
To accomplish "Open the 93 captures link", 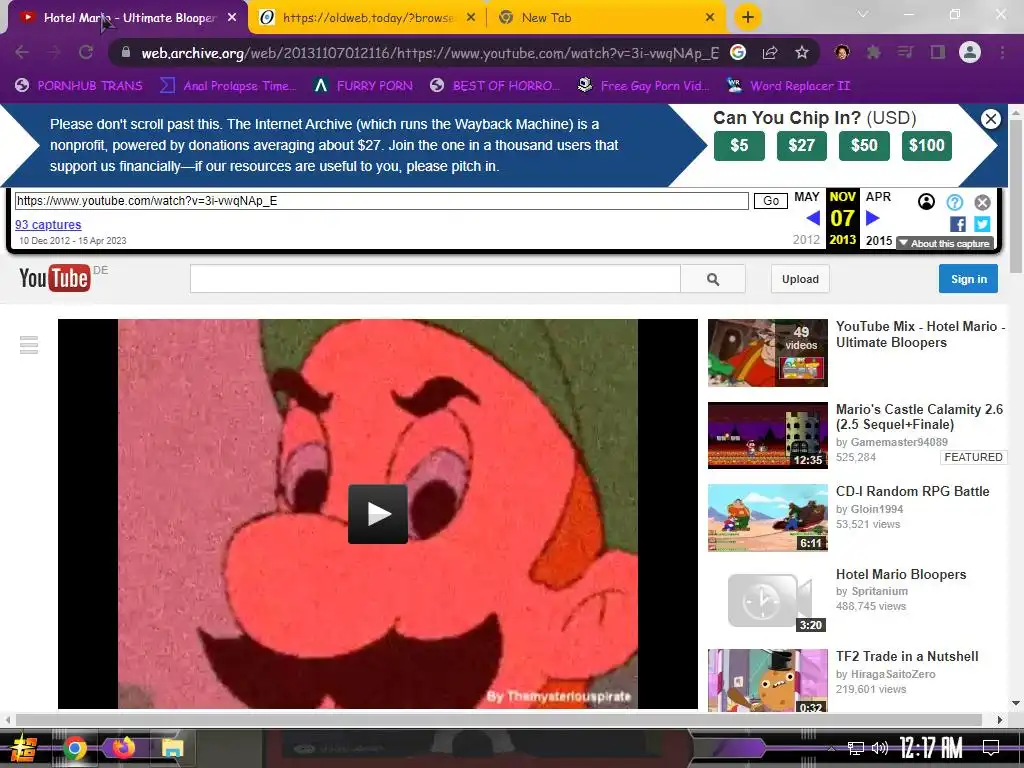I will pyautogui.click(x=48, y=225).
